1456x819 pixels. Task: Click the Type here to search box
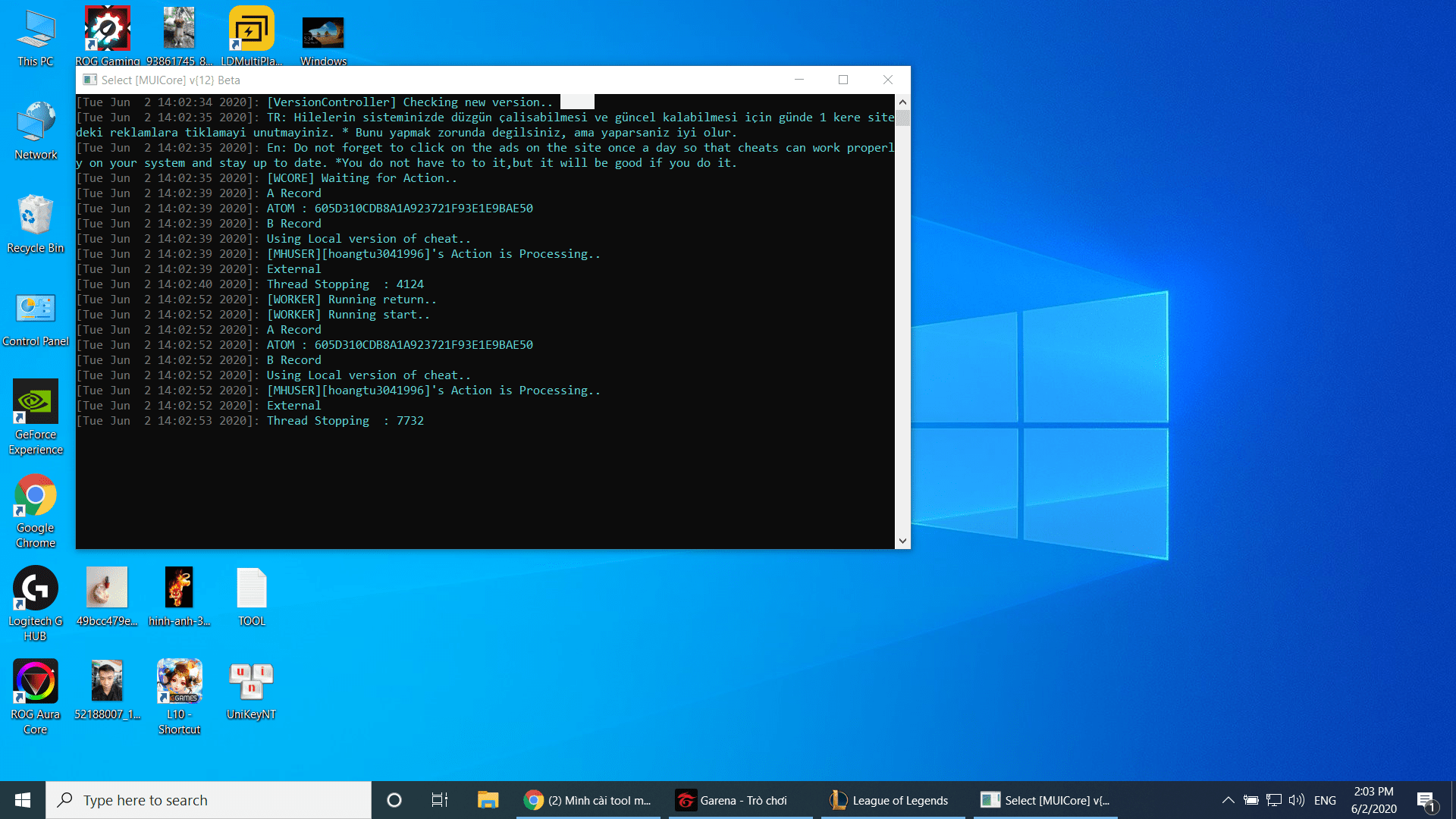pyautogui.click(x=209, y=800)
